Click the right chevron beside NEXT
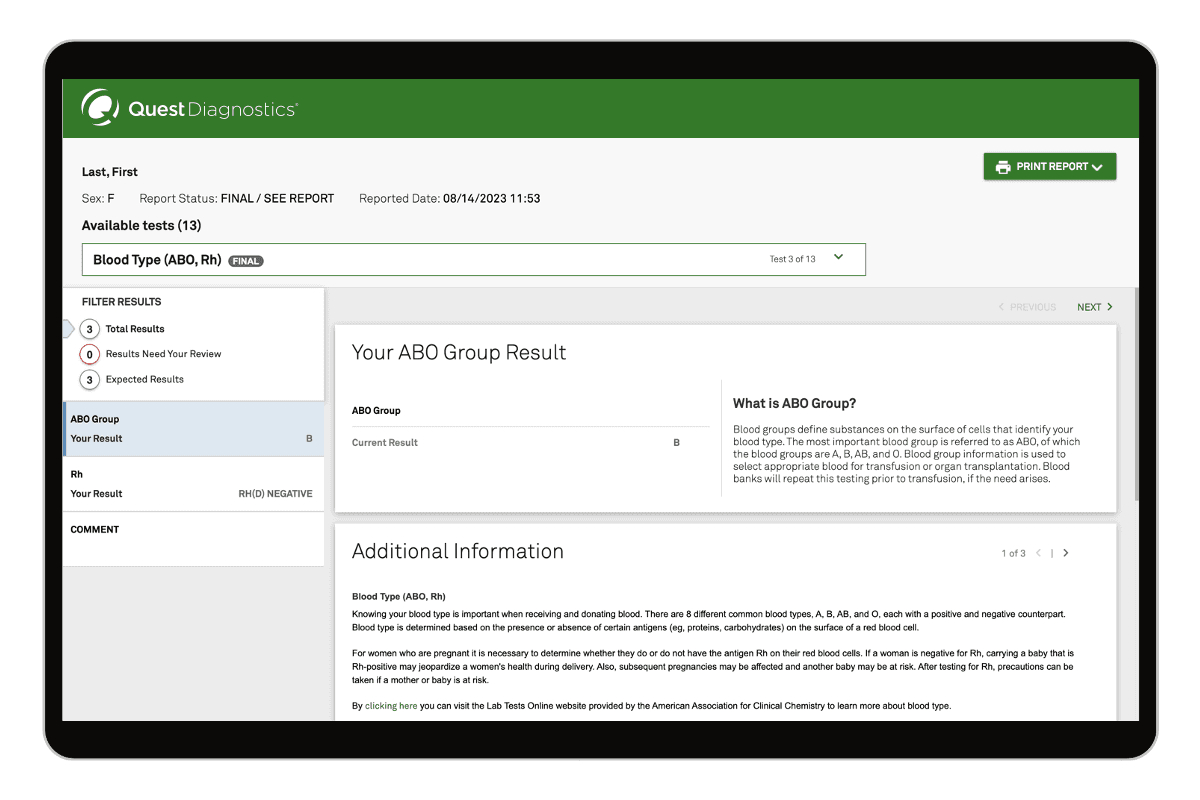This screenshot has width=1200, height=800. coord(1109,307)
